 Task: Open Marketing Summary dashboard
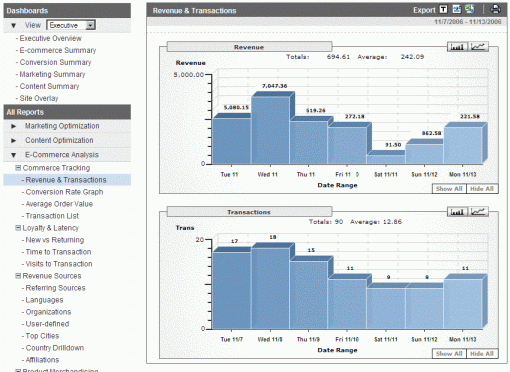click(x=52, y=74)
